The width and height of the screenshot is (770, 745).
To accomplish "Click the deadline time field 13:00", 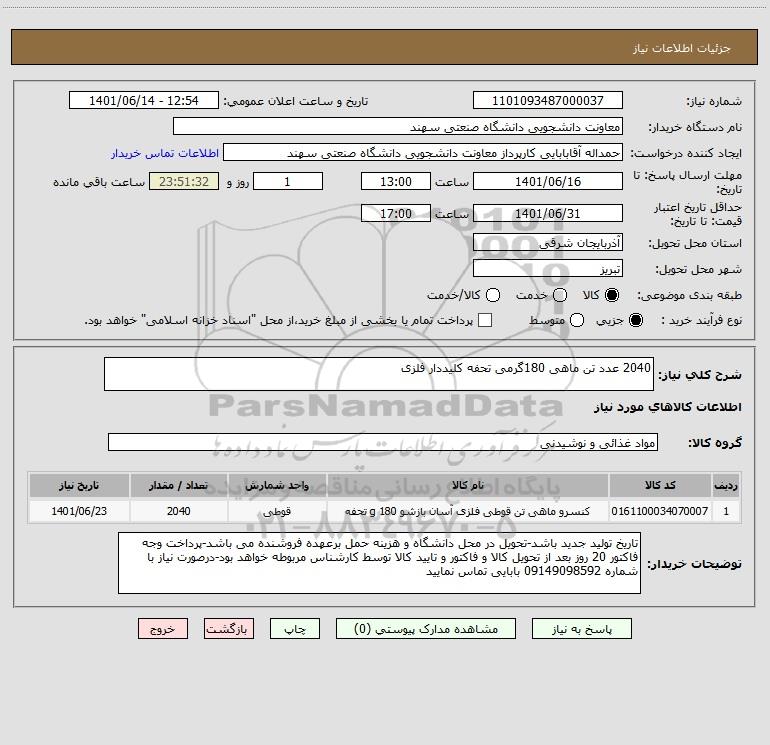I will pyautogui.click(x=396, y=181).
